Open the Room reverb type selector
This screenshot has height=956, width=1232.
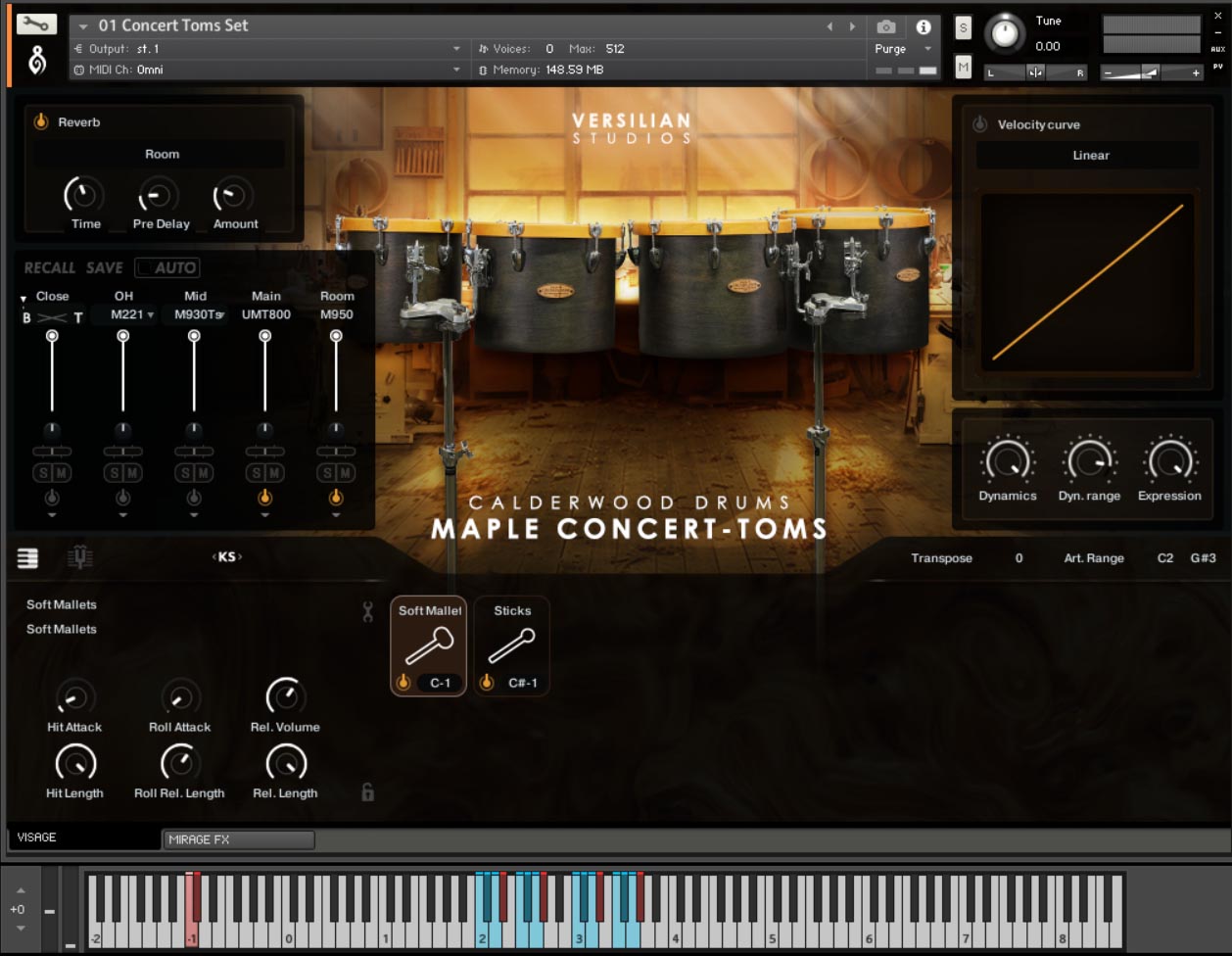pyautogui.click(x=161, y=154)
